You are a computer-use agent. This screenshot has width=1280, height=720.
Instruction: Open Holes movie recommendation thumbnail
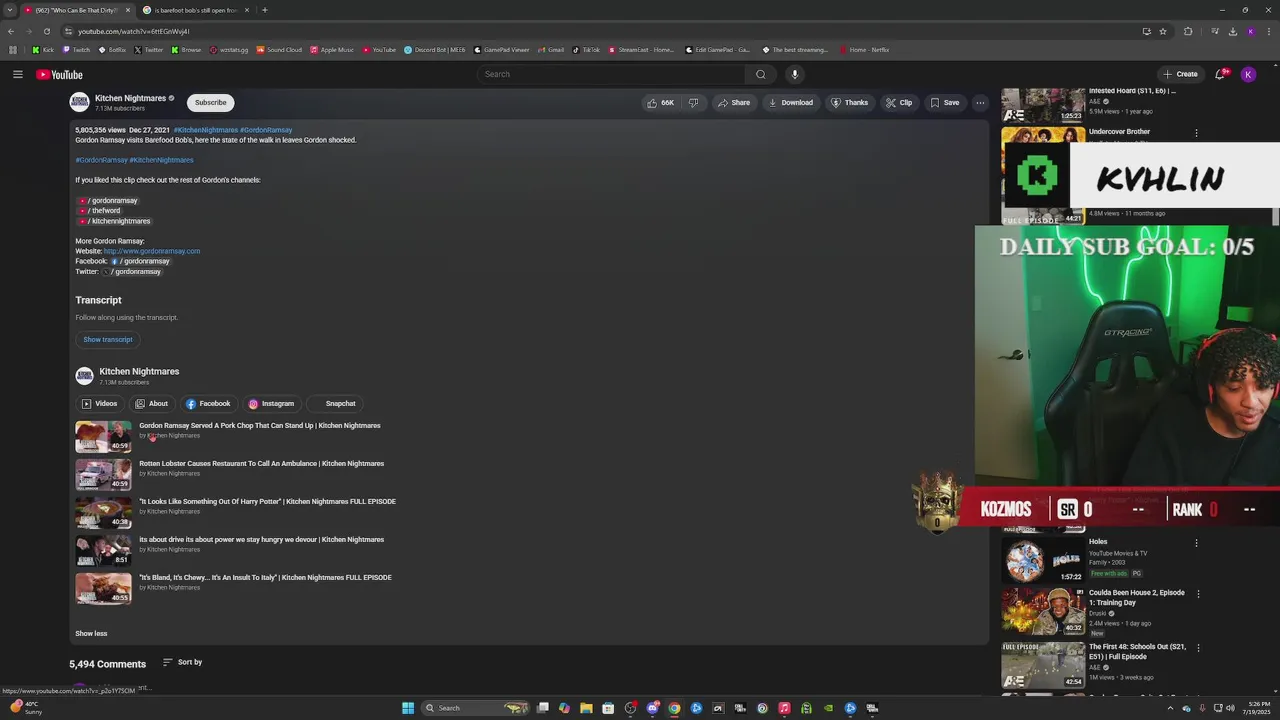pos(1043,561)
